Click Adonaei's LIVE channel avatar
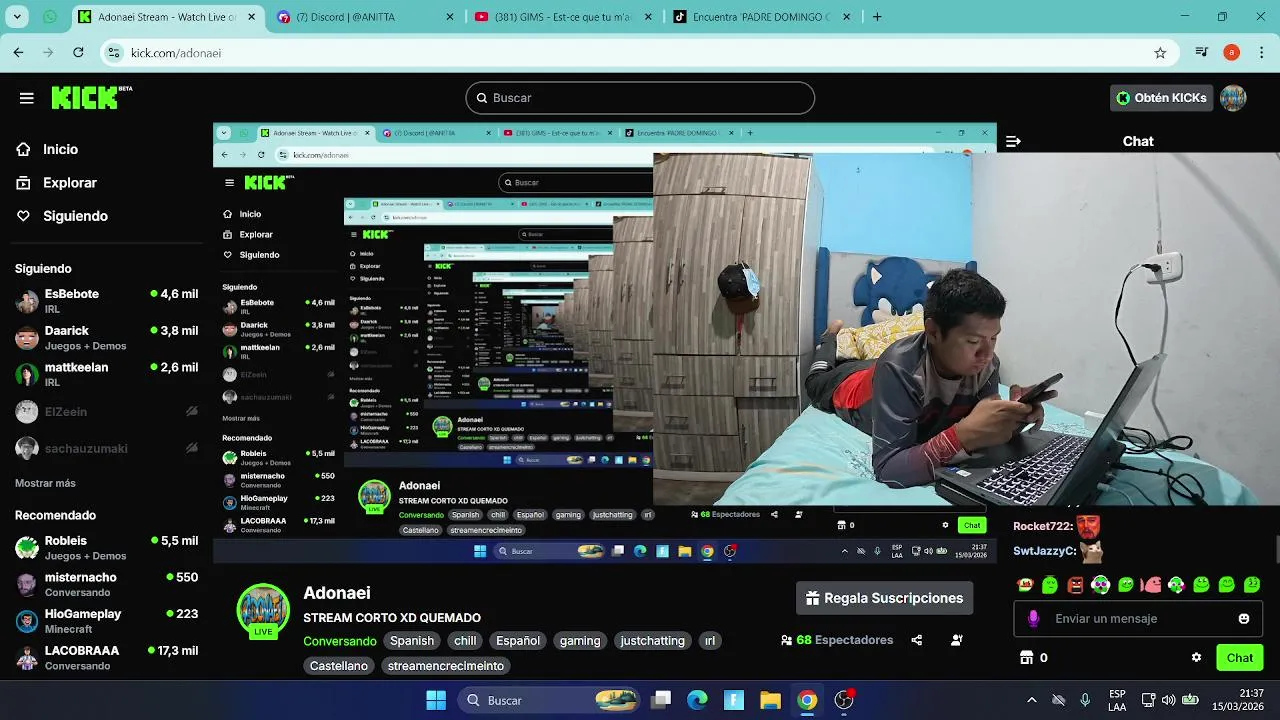Image resolution: width=1280 pixels, height=720 pixels. tap(263, 610)
